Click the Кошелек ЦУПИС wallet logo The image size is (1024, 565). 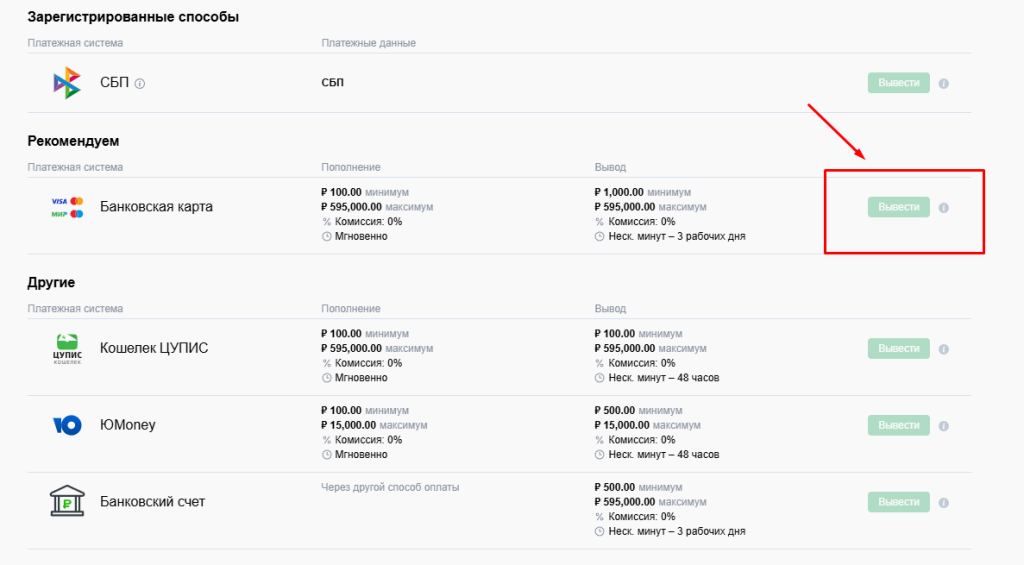[67, 349]
